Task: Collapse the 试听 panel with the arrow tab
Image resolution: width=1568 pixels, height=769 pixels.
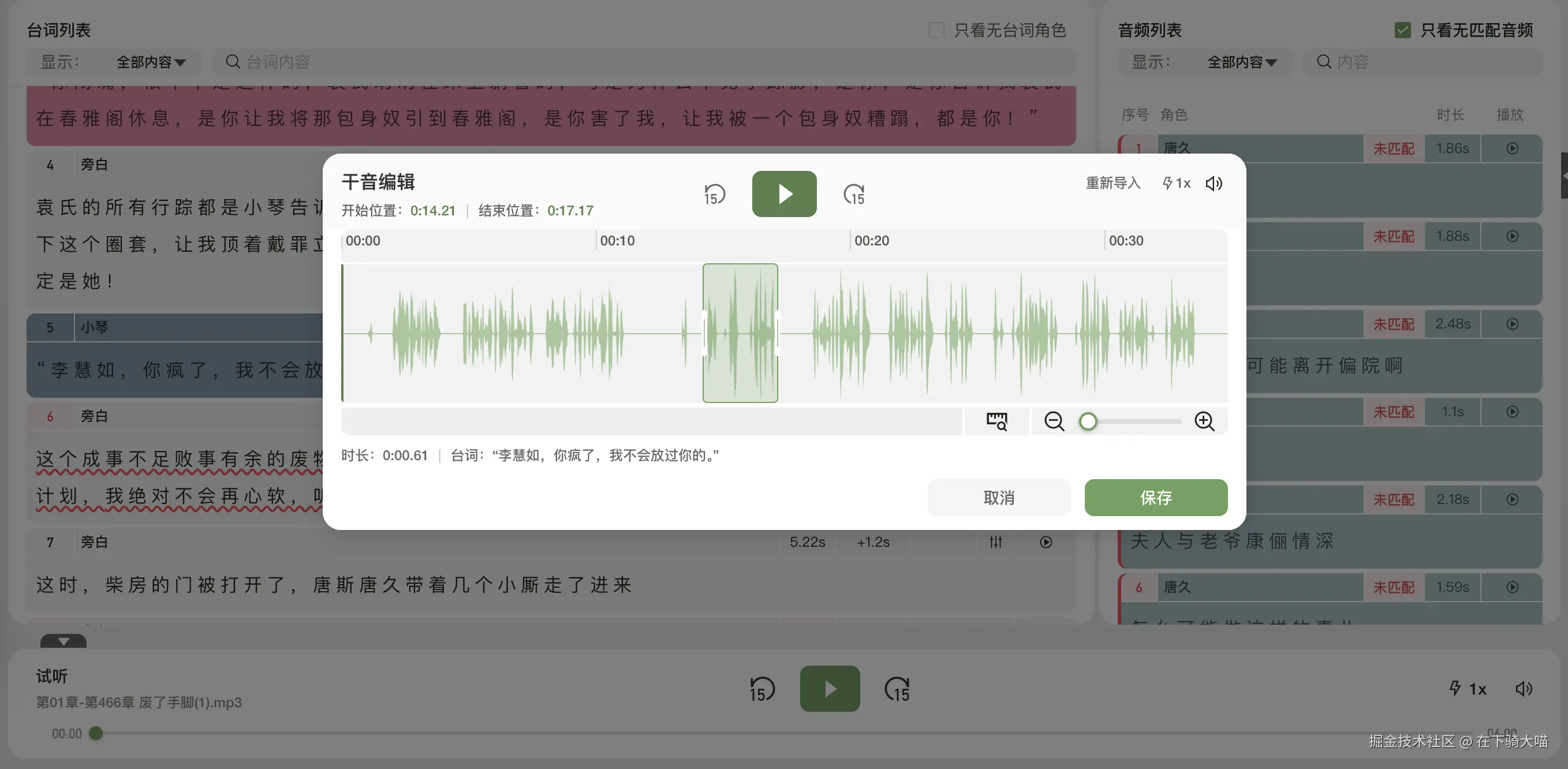Action: [x=64, y=641]
